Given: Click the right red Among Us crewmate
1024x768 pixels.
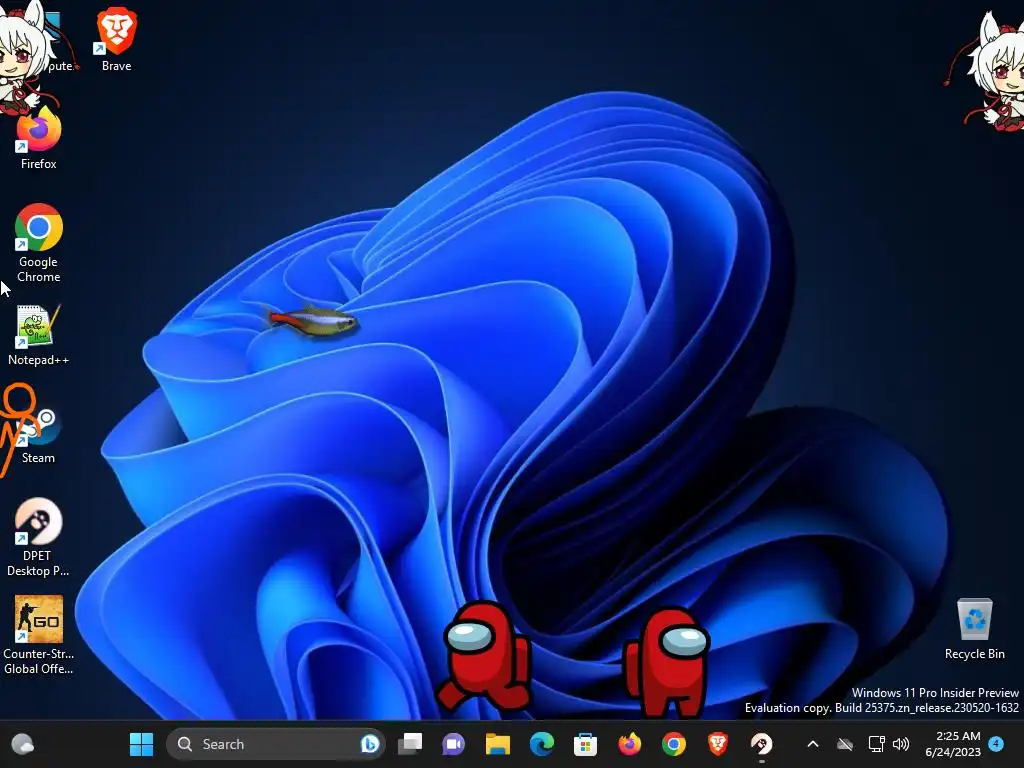Looking at the screenshot, I should pyautogui.click(x=666, y=662).
